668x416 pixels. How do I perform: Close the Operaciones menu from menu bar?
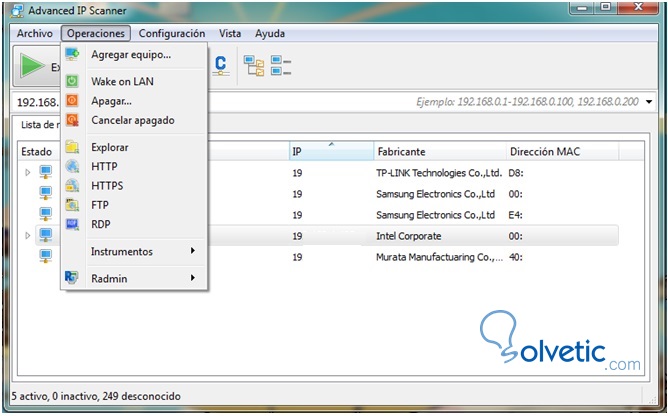[x=96, y=33]
